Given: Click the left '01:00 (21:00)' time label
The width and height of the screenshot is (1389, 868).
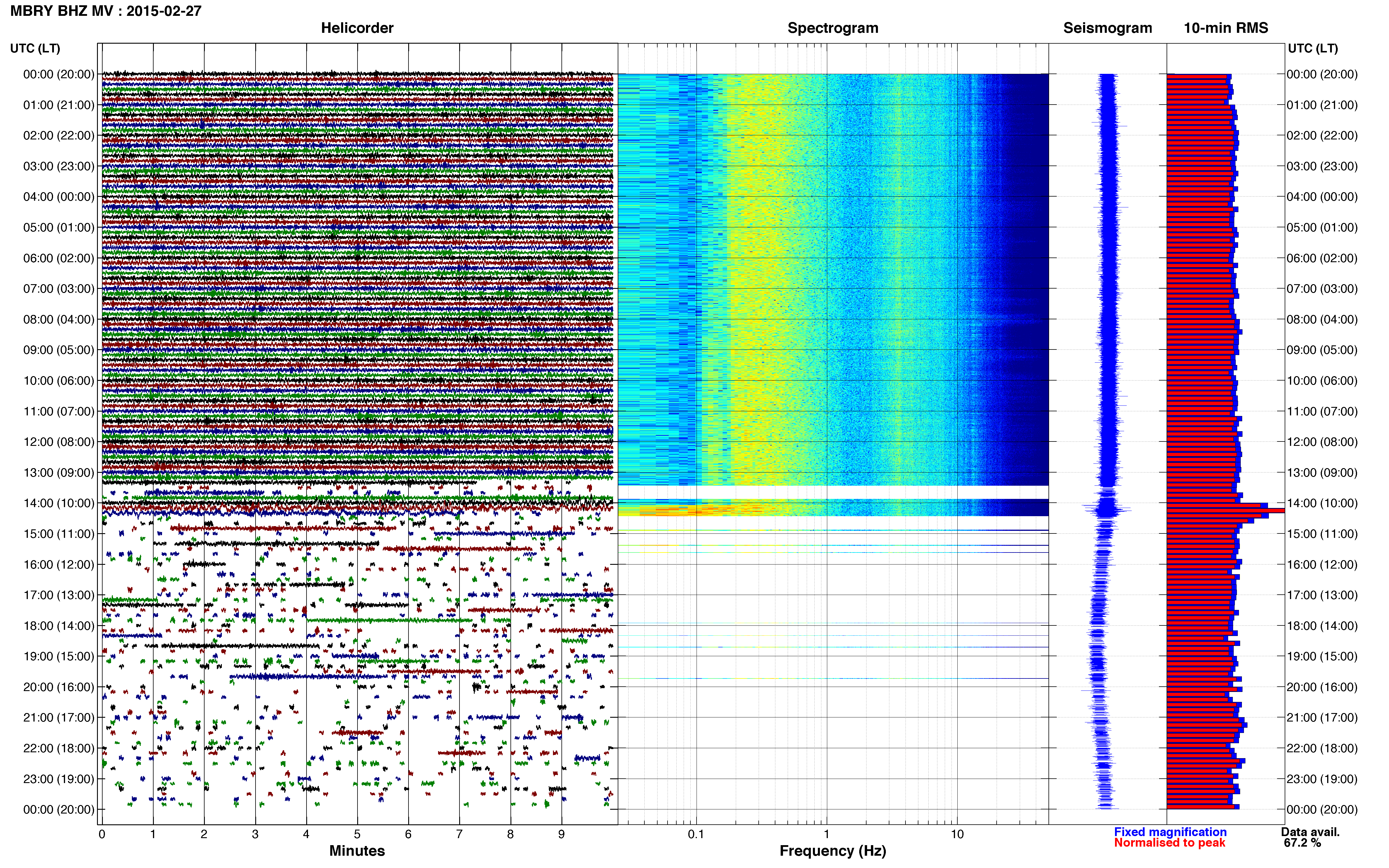Looking at the screenshot, I should [59, 105].
